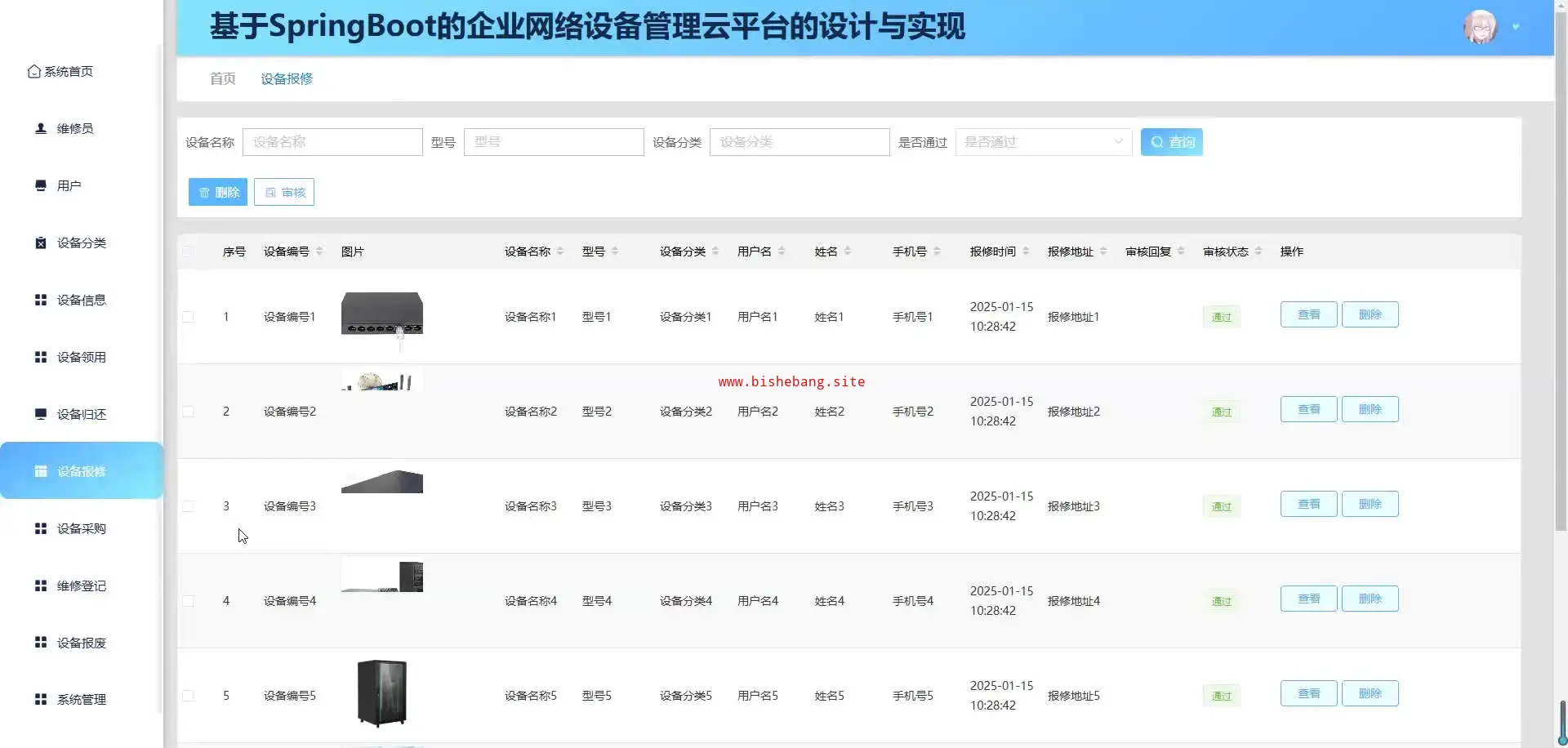Viewport: 1568px width, 748px height.
Task: Click the grid icon beside 设备信息
Action: click(x=41, y=300)
